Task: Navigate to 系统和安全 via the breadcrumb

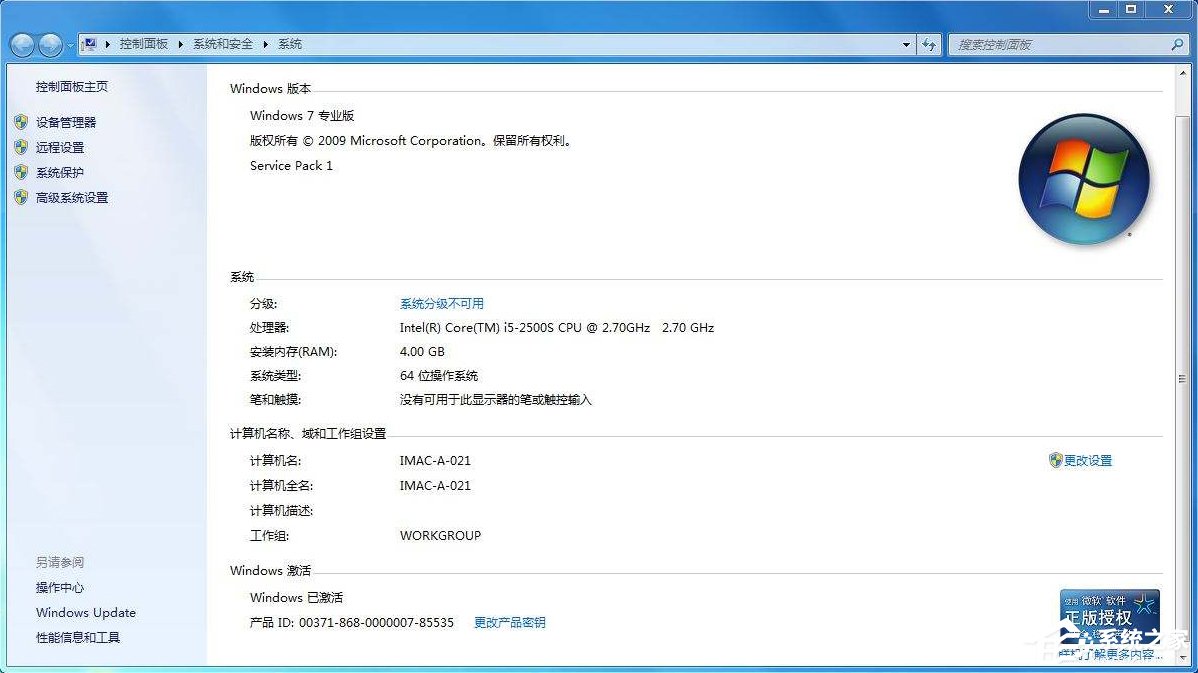Action: 222,44
